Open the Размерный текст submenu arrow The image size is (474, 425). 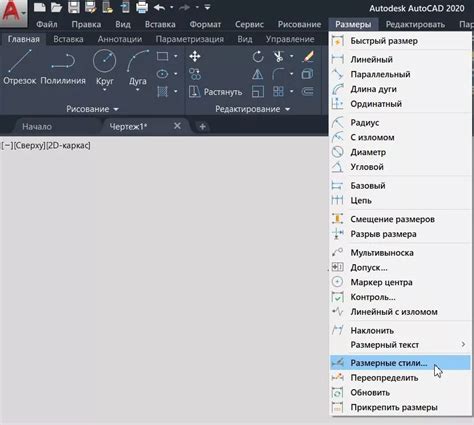pyautogui.click(x=463, y=344)
